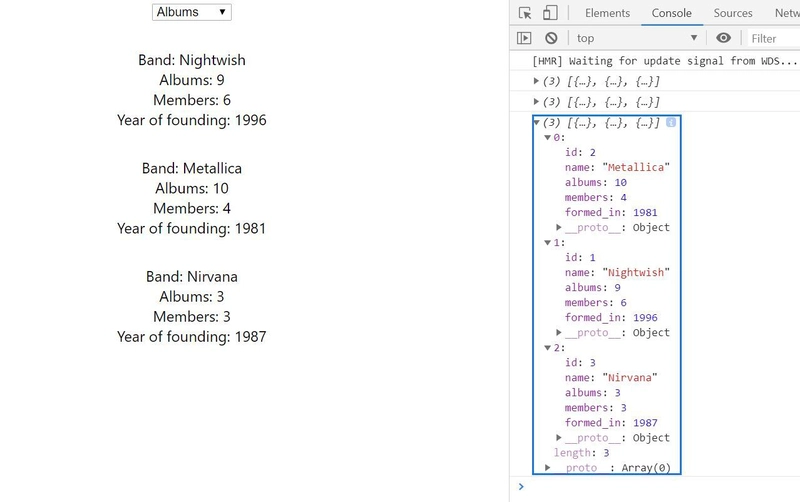Collapse object 2 containing Nirvana
Viewport: 800px width, 502px height.
547,348
